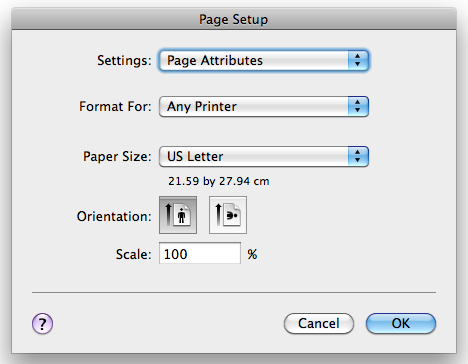The height and width of the screenshot is (364, 468).
Task: Click the Cancel button
Action: [319, 323]
